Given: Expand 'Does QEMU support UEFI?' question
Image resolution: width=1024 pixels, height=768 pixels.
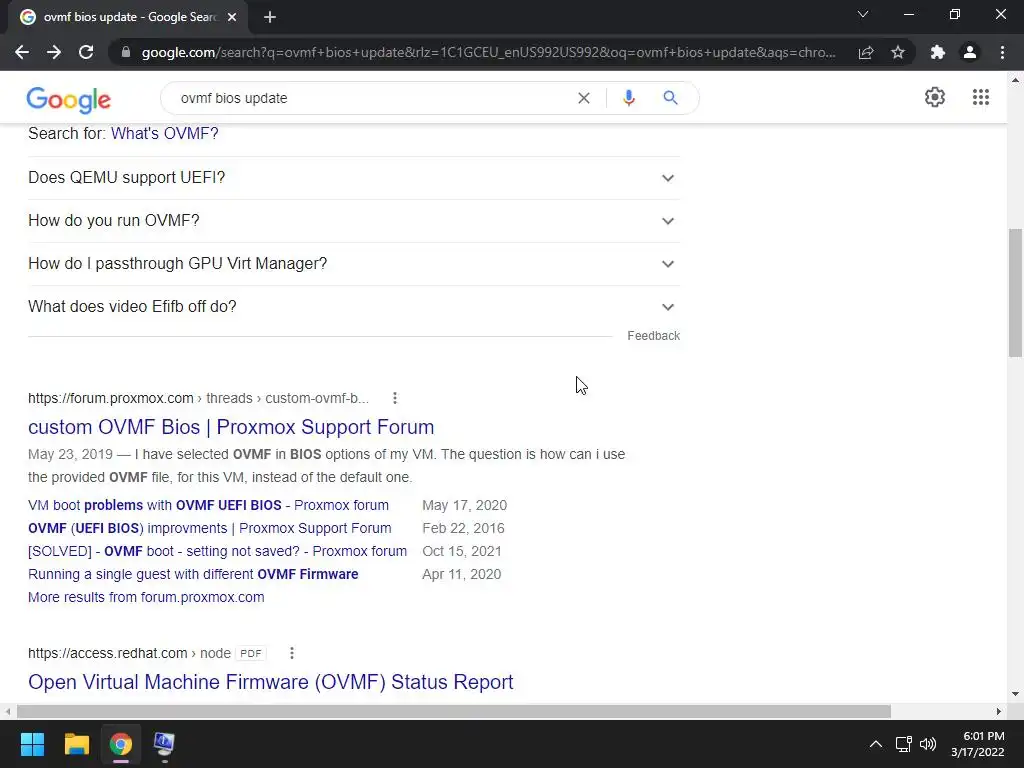Looking at the screenshot, I should pyautogui.click(x=354, y=178).
